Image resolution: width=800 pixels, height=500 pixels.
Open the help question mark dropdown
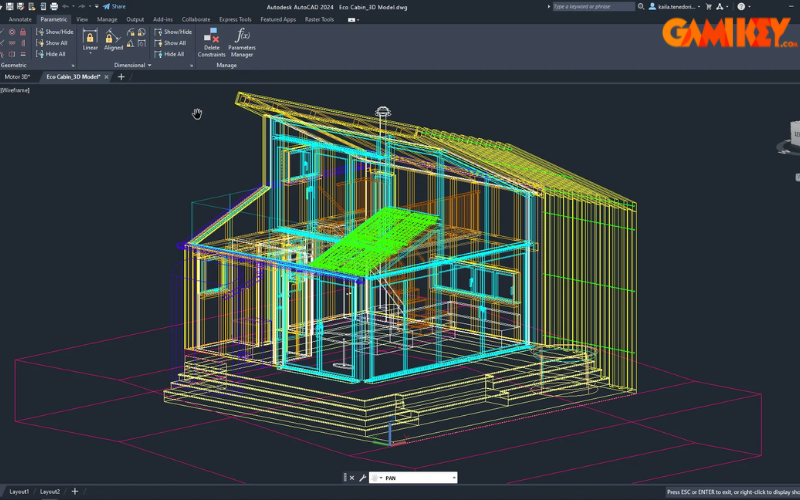coord(745,6)
